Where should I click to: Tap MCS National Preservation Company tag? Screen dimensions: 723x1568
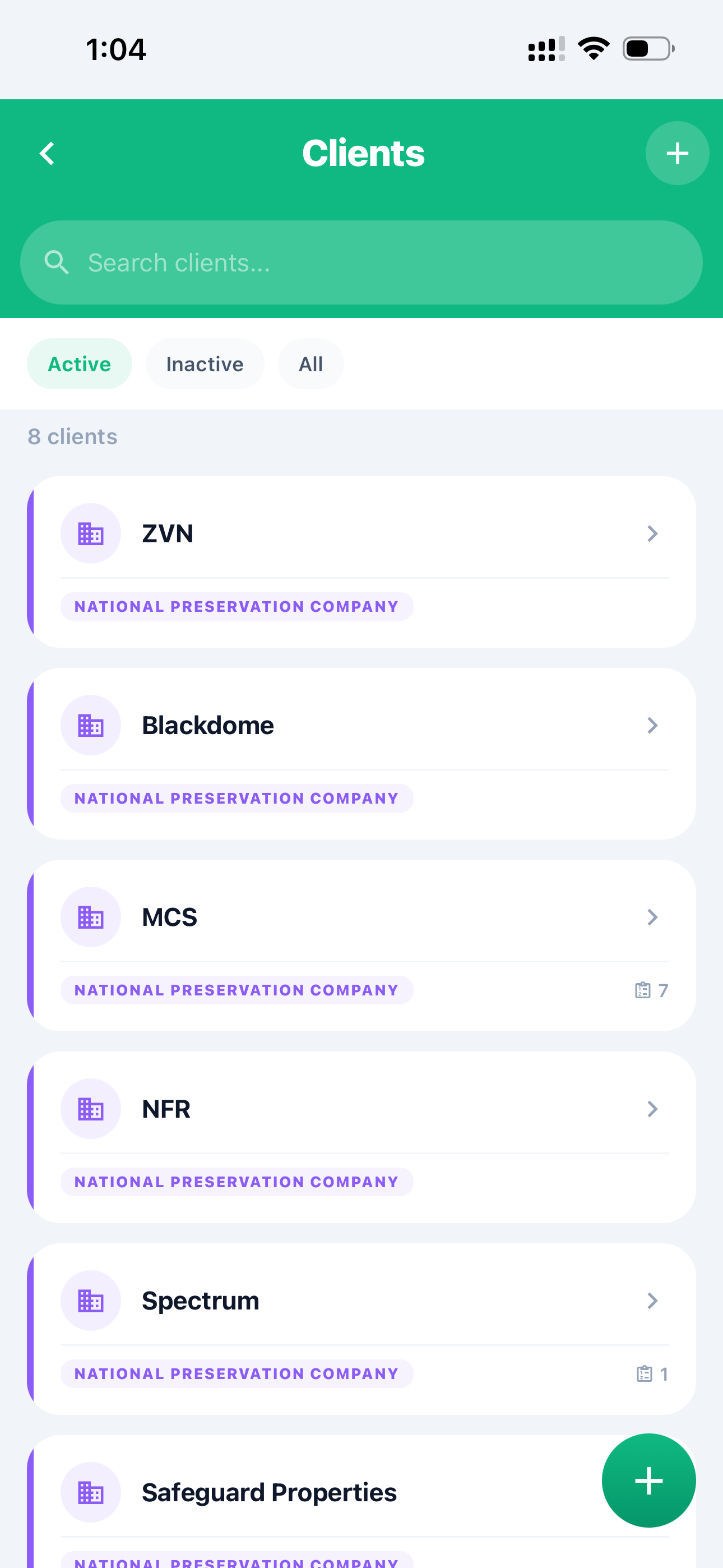(x=237, y=990)
